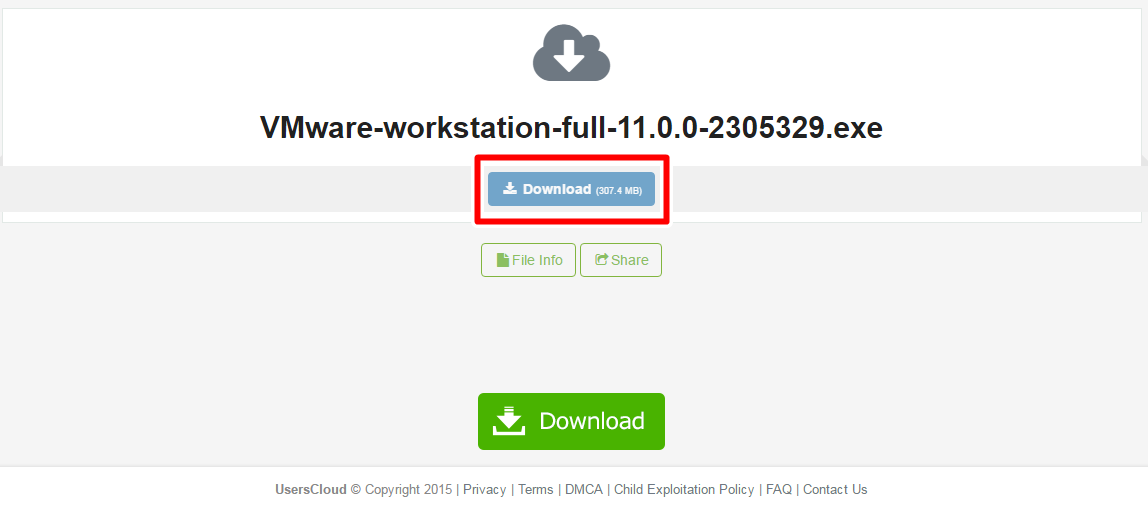The width and height of the screenshot is (1148, 508).
Task: Open the Child Exploitation Policy link
Action: 684,490
